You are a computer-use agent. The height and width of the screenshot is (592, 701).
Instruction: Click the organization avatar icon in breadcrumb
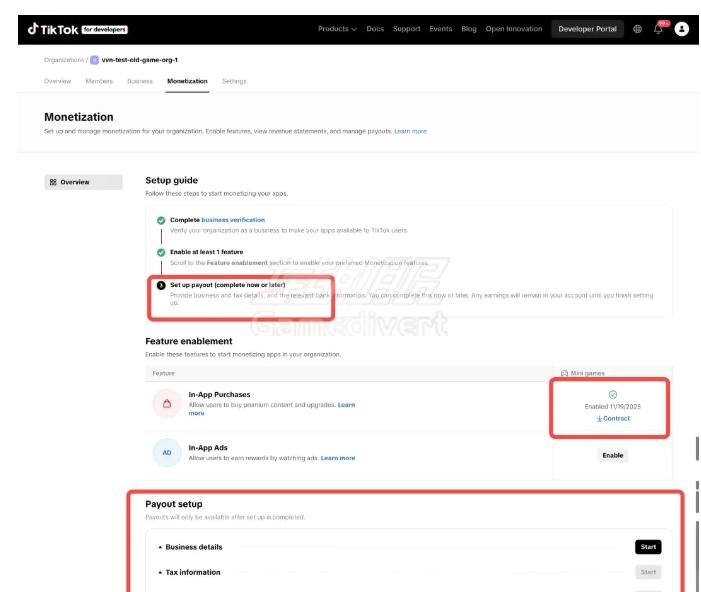coord(94,60)
